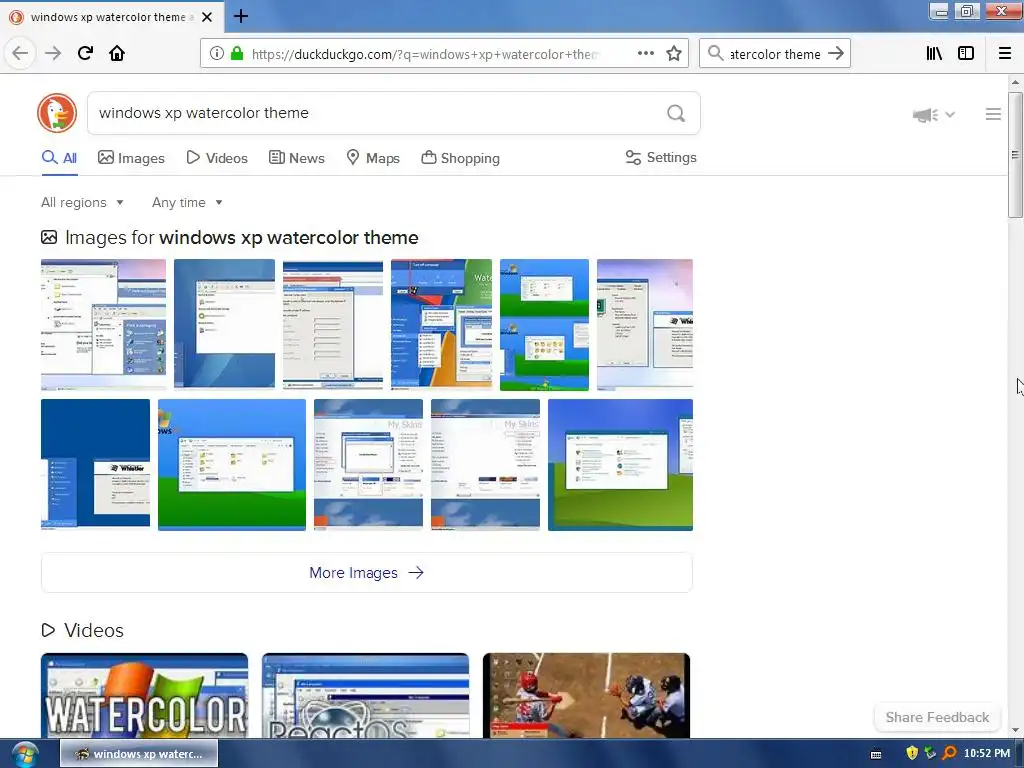
Task: Click scrollbar up arrow
Action: (x=1015, y=82)
